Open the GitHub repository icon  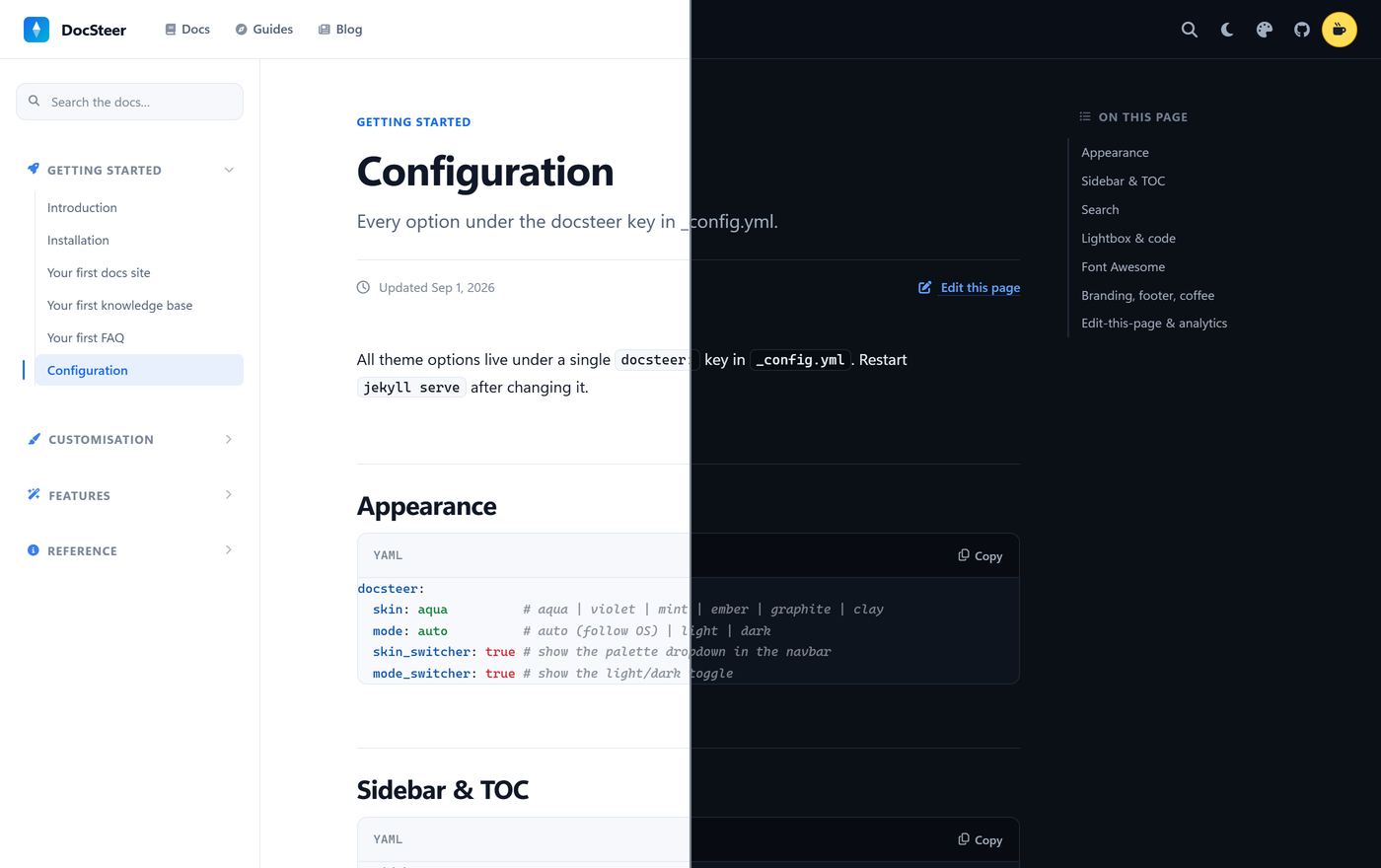click(1302, 30)
